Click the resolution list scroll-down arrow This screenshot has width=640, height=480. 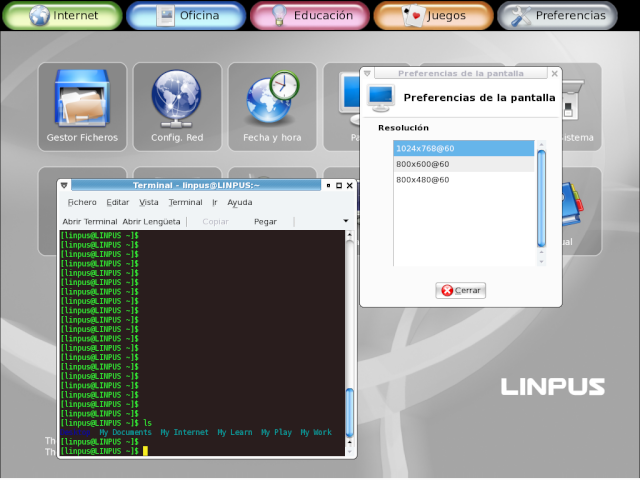tap(541, 262)
